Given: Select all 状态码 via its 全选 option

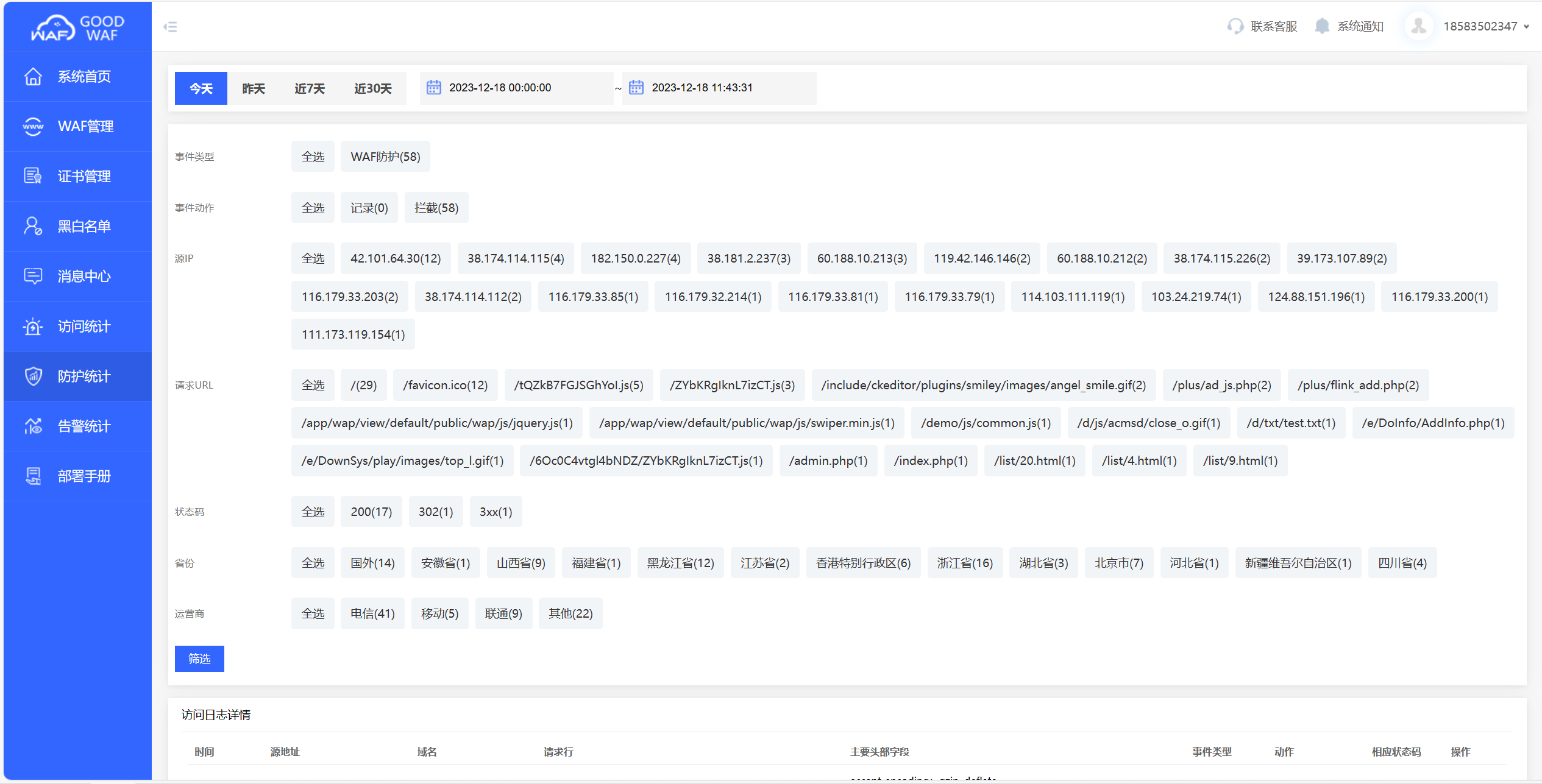Looking at the screenshot, I should [x=313, y=512].
